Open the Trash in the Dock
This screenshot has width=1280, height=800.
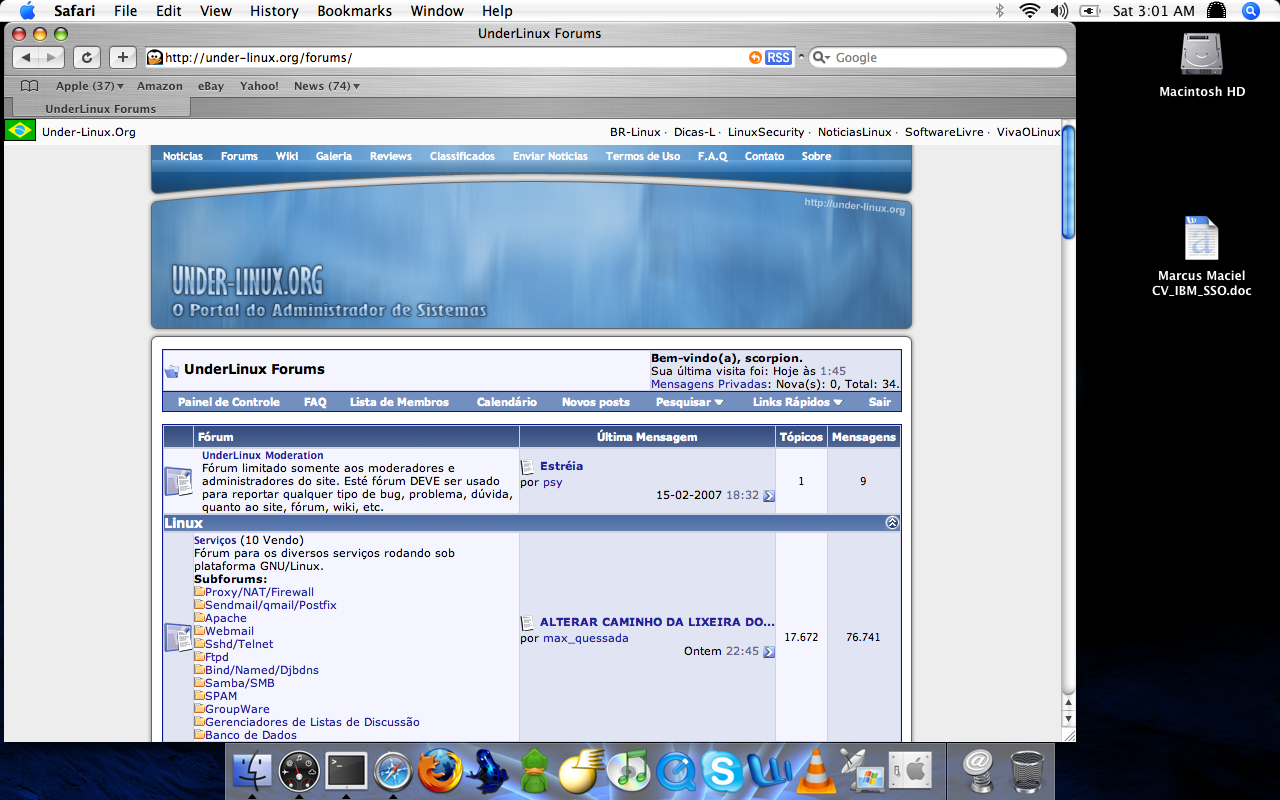(1028, 771)
